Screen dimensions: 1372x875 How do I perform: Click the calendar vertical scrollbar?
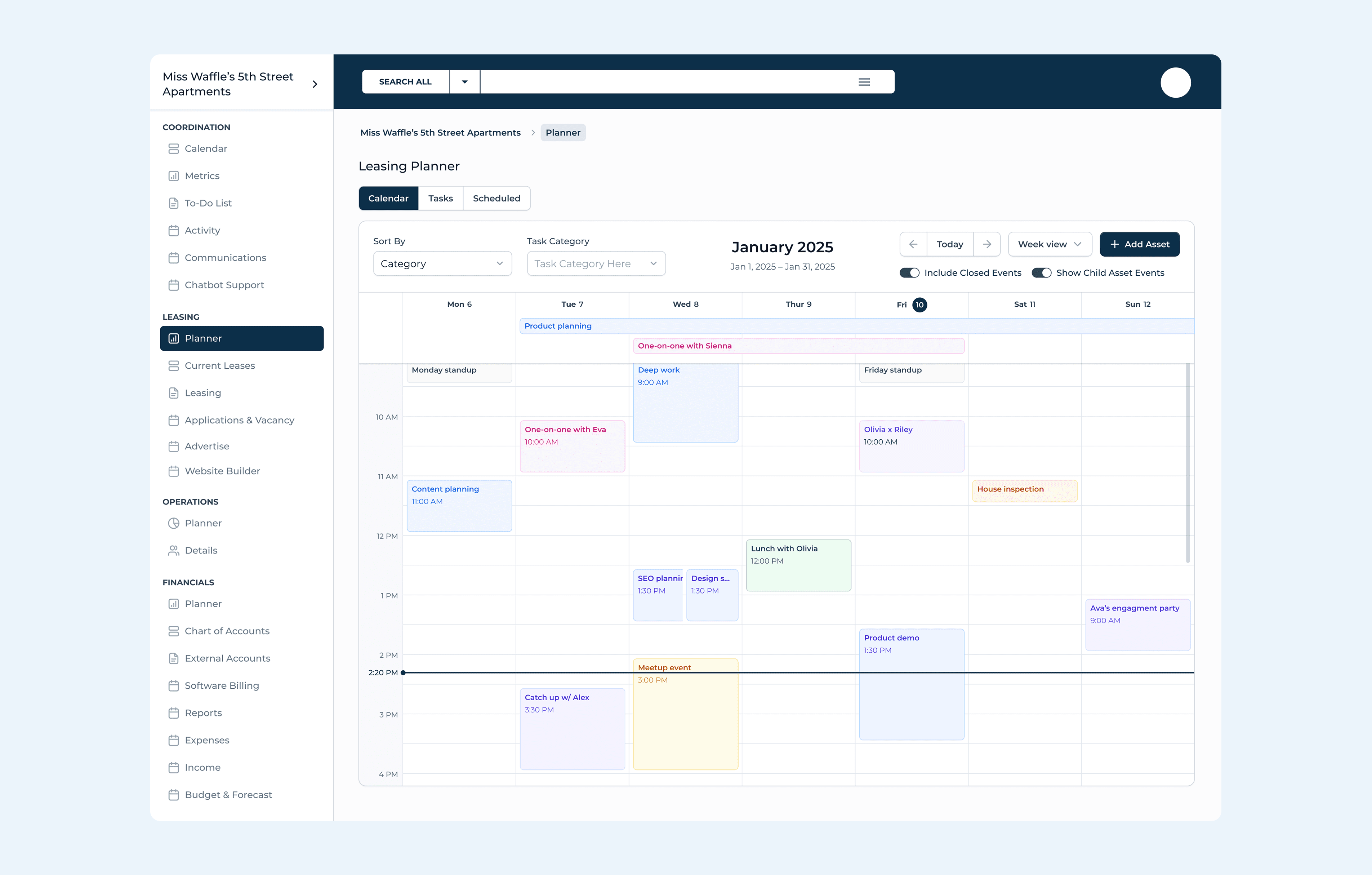[1188, 462]
